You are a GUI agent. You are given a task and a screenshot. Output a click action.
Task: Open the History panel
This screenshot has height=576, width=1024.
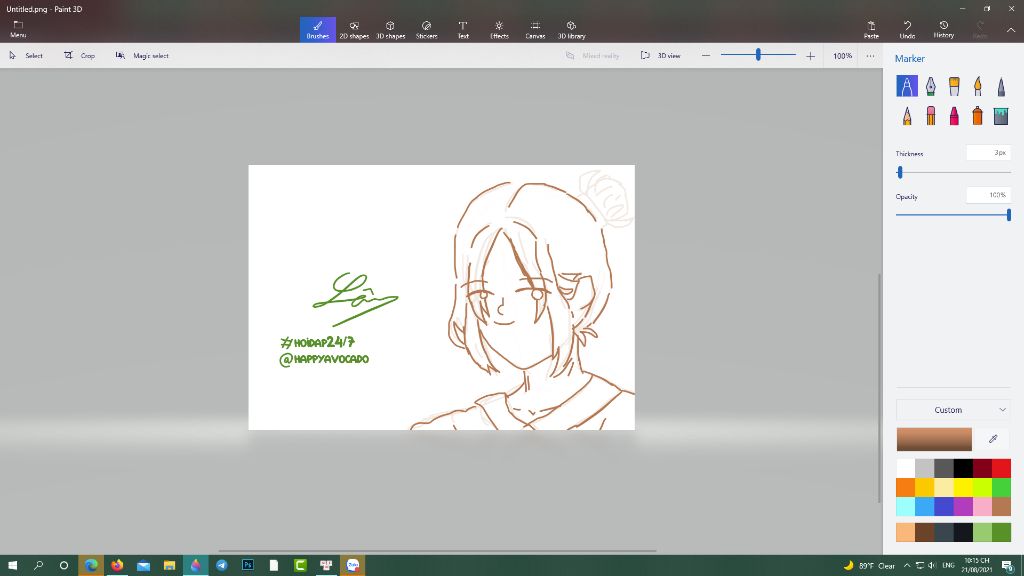click(944, 30)
